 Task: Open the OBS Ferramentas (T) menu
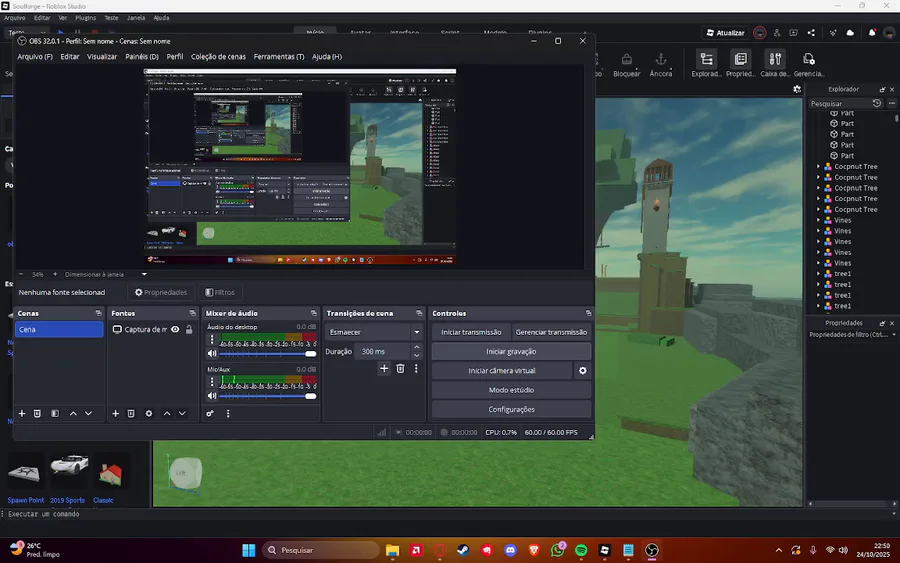(x=279, y=57)
